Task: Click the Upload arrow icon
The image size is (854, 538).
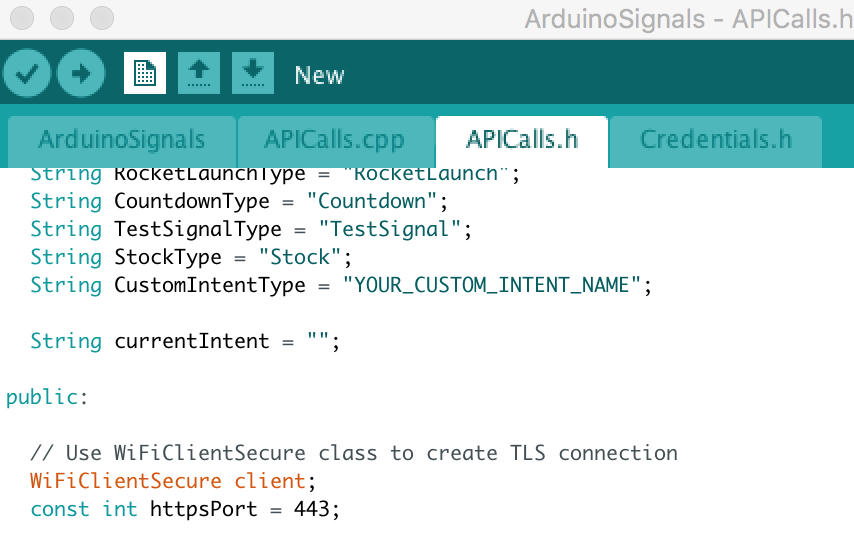Action: coord(81,73)
